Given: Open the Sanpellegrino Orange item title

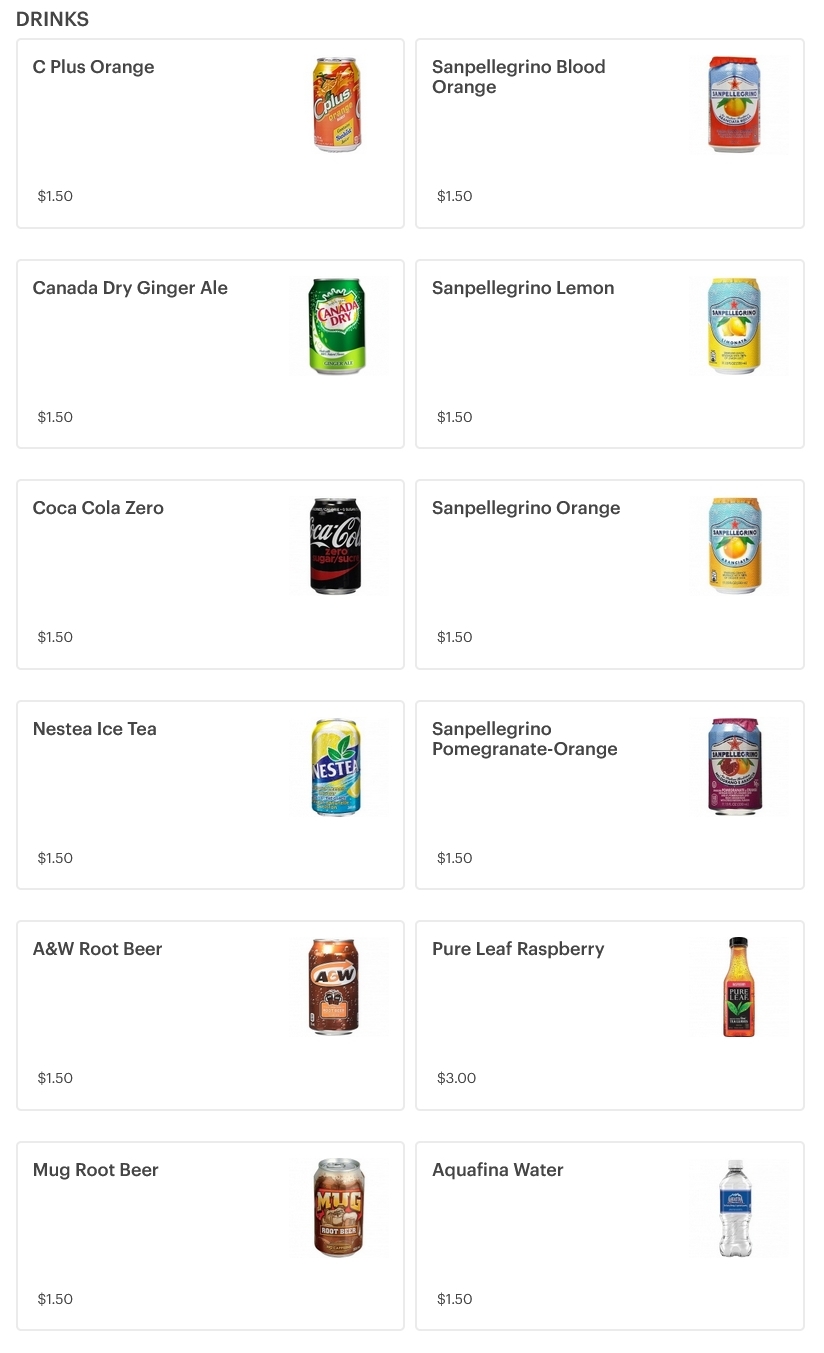Looking at the screenshot, I should (x=526, y=508).
